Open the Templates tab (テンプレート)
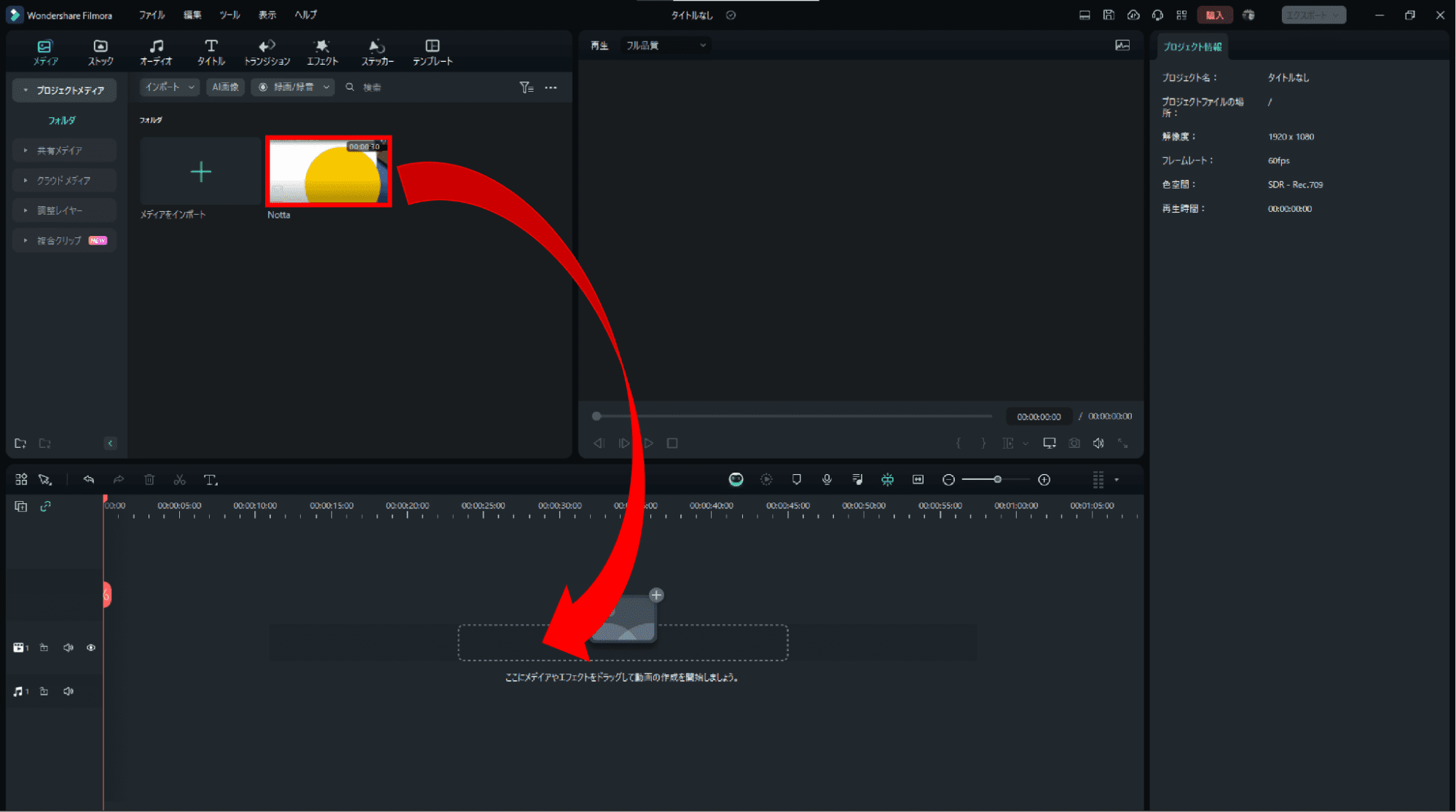 click(433, 52)
